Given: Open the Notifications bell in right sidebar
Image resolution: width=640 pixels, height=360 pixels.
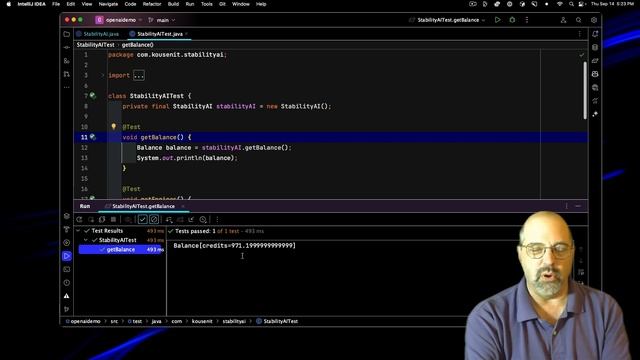Looking at the screenshot, I should tap(595, 34).
